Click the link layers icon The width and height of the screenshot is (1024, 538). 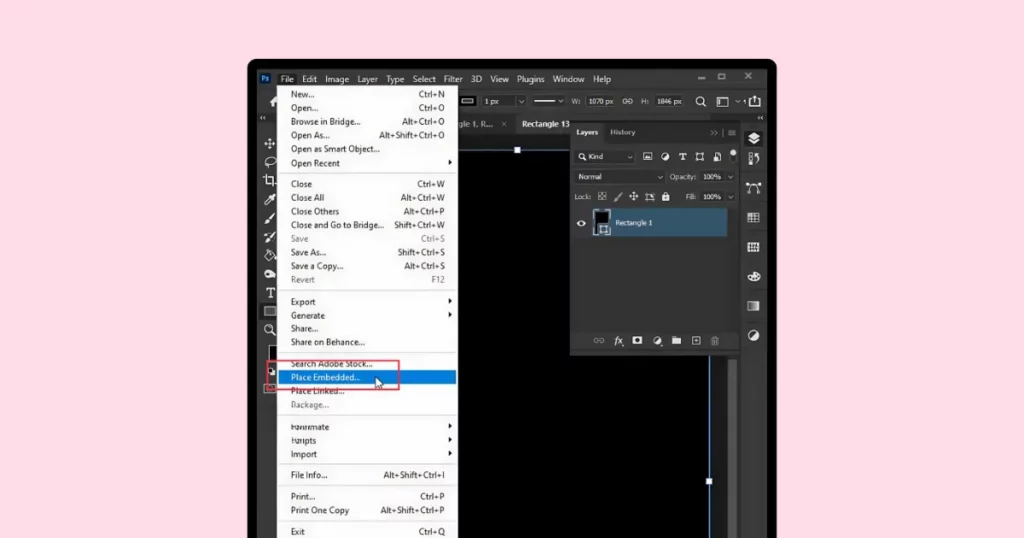click(598, 341)
